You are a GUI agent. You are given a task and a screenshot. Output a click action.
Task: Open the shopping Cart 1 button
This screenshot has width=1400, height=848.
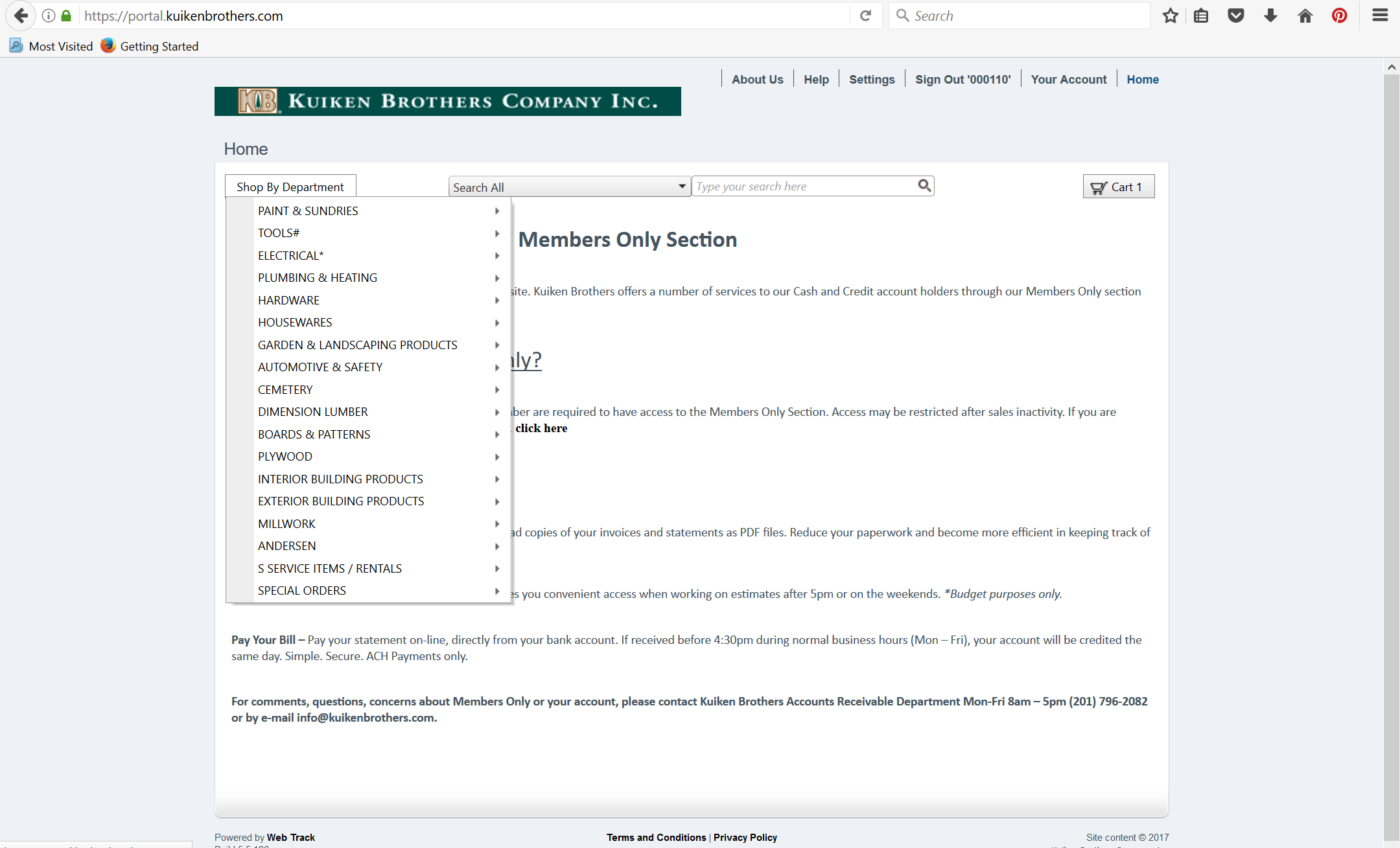coord(1118,187)
